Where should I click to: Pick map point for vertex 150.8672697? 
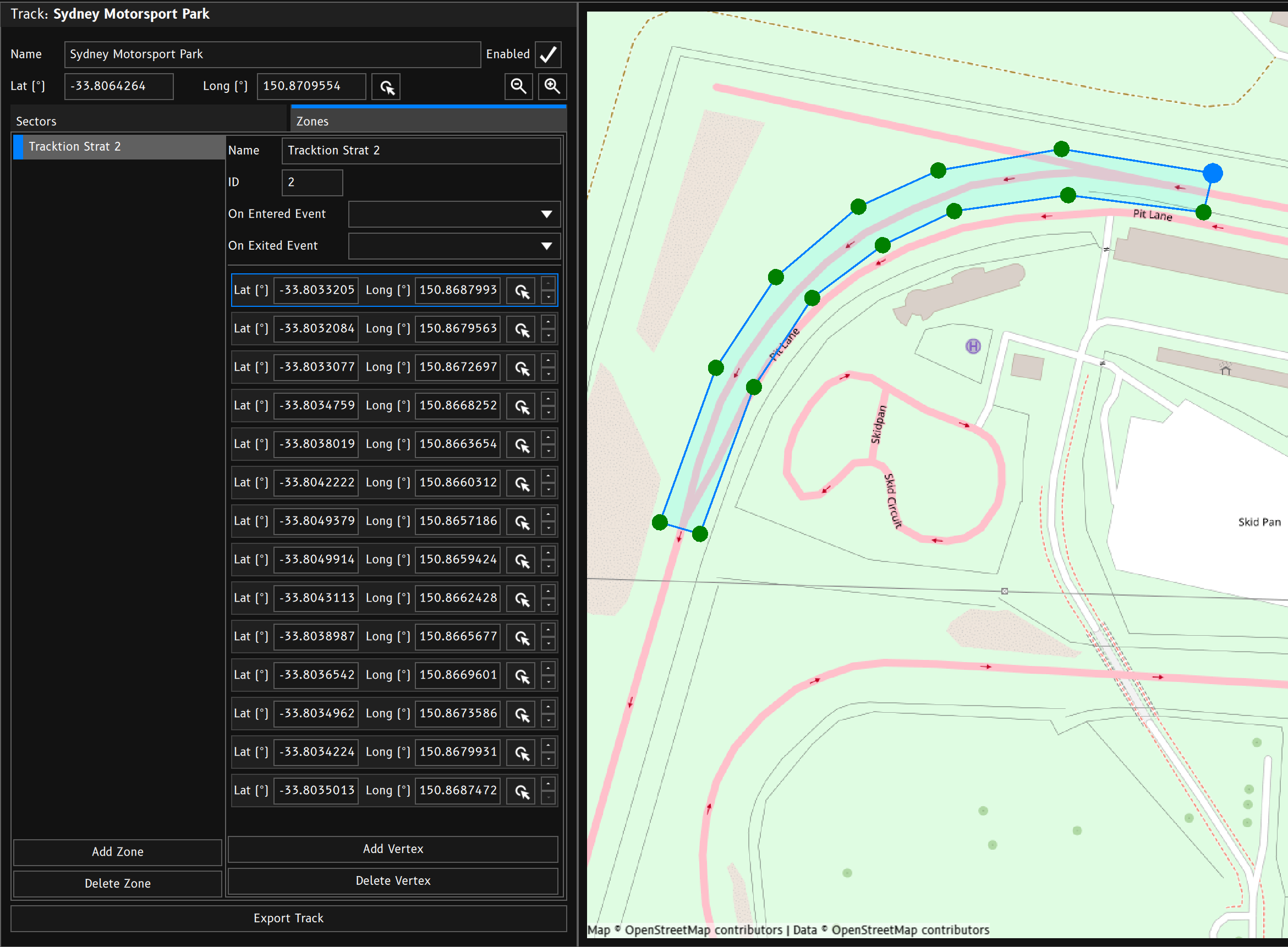click(x=521, y=367)
